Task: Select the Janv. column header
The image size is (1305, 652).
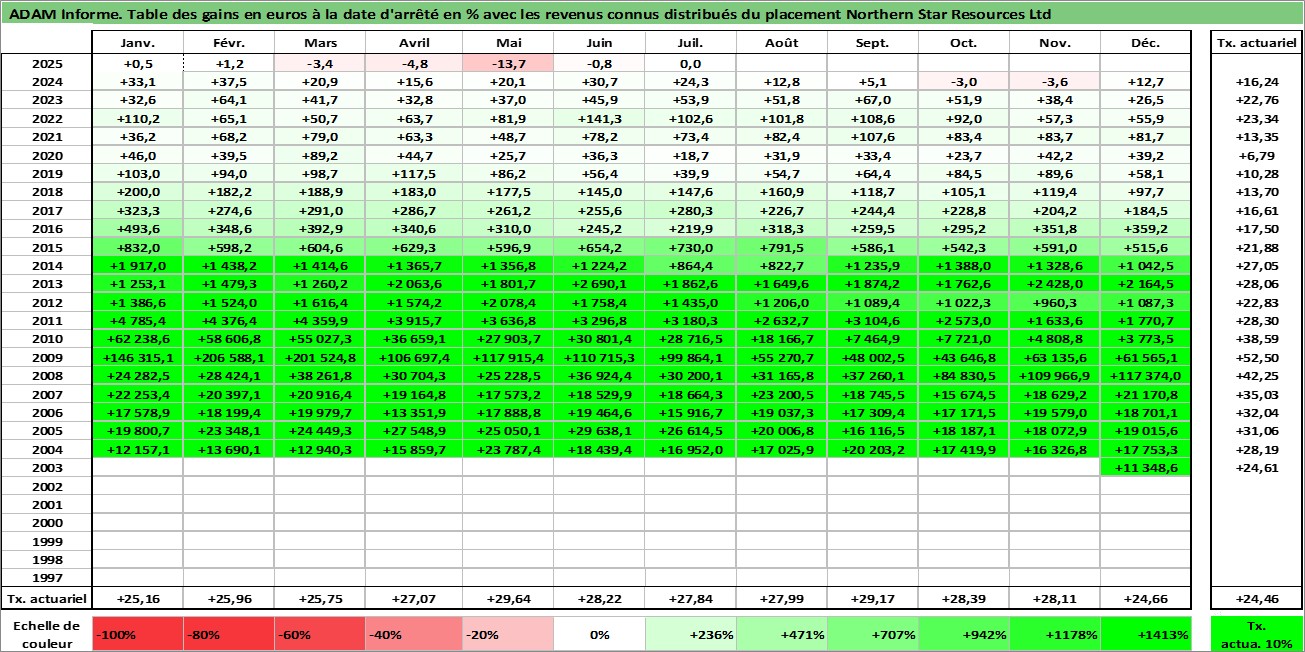Action: tap(138, 43)
